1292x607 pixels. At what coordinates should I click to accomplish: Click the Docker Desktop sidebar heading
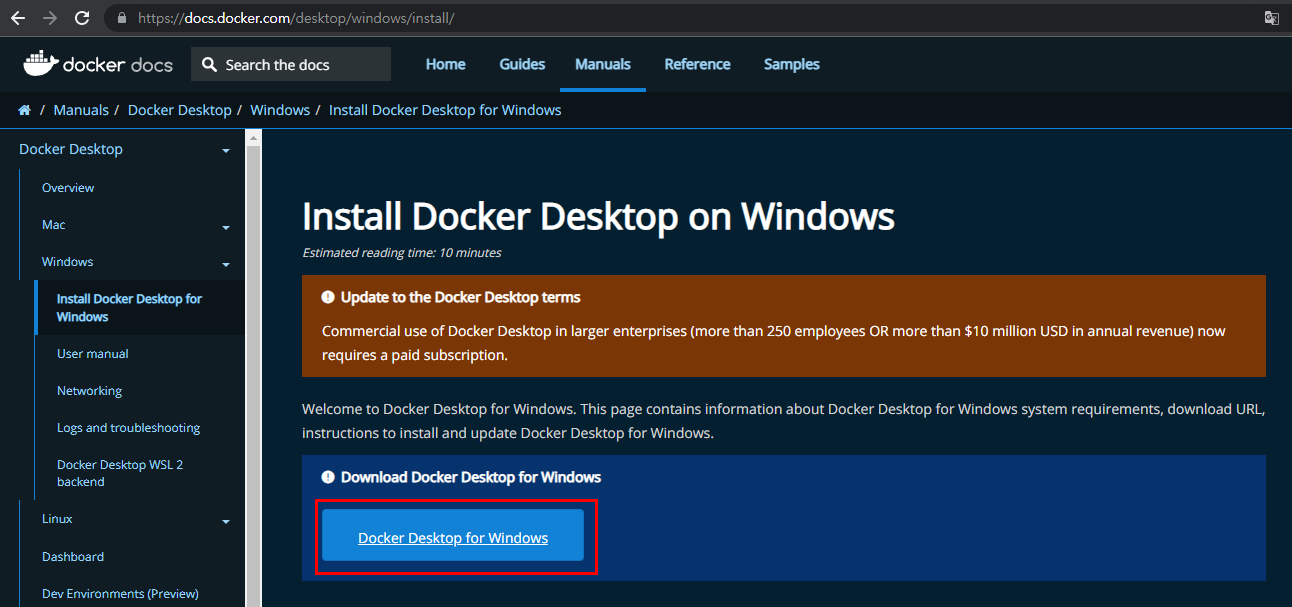coord(71,149)
